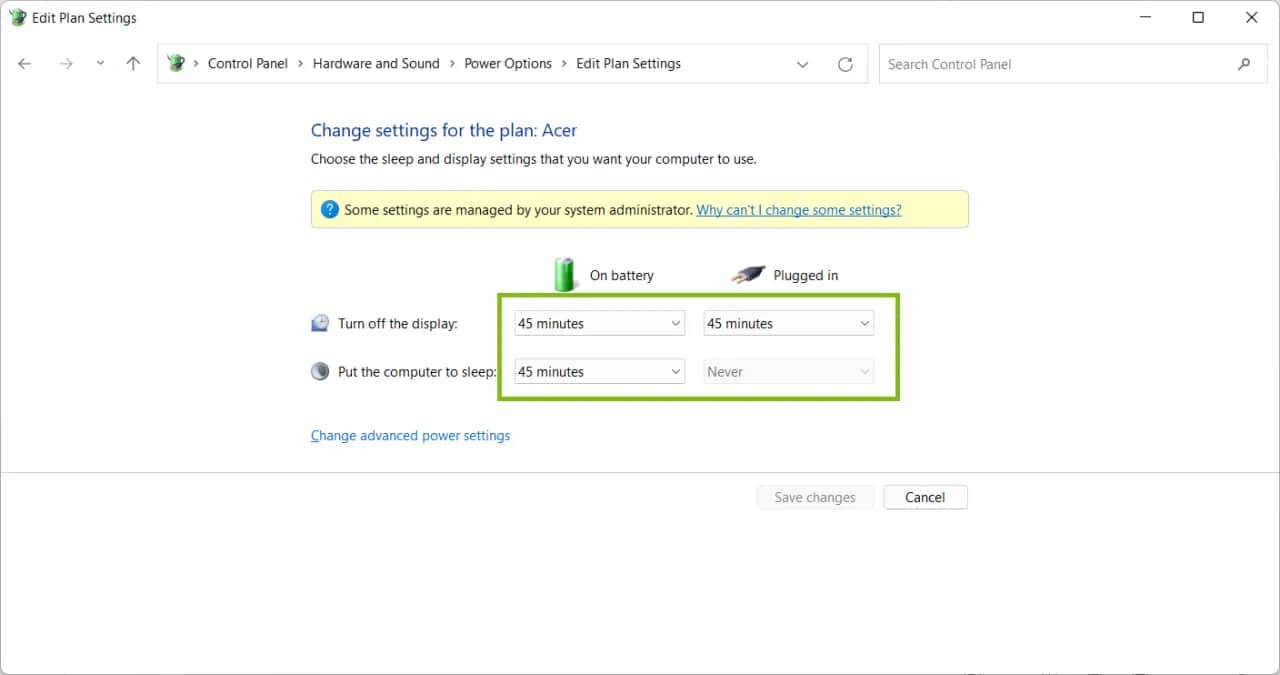Click the up-one-level arrow icon
The image size is (1280, 675).
pyautogui.click(x=133, y=63)
